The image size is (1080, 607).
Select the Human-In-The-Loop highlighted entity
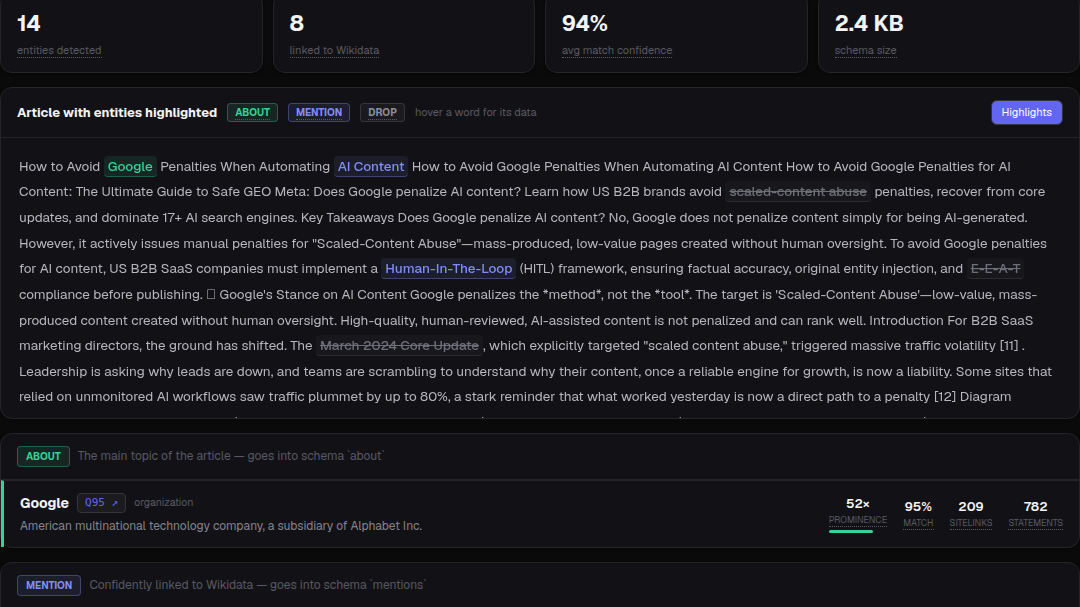point(448,269)
